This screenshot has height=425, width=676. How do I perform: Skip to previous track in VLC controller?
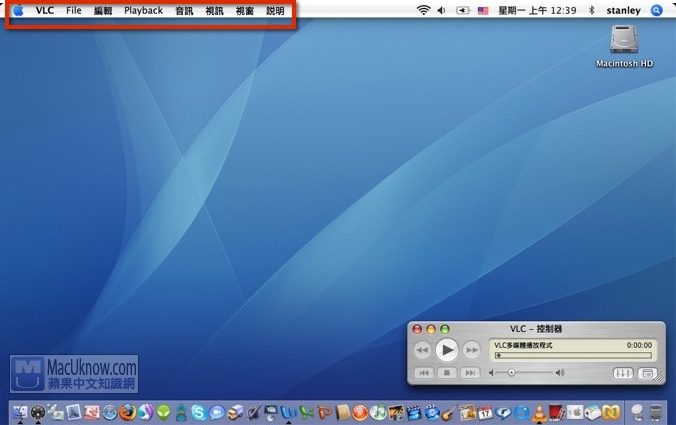click(x=424, y=372)
